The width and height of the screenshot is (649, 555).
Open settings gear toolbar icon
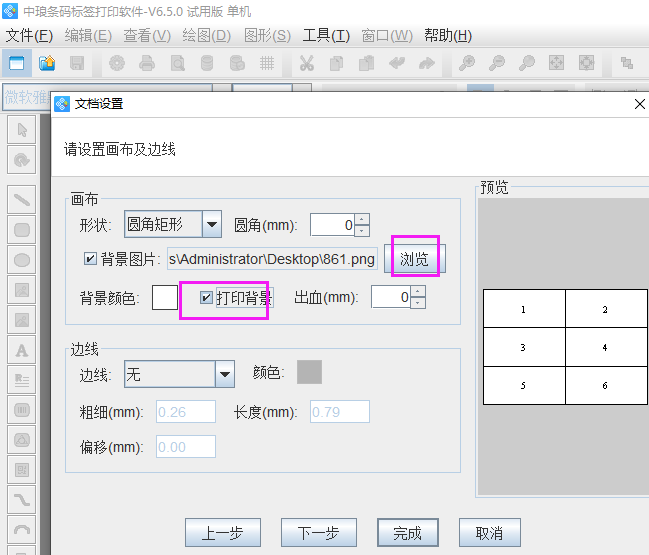117,63
